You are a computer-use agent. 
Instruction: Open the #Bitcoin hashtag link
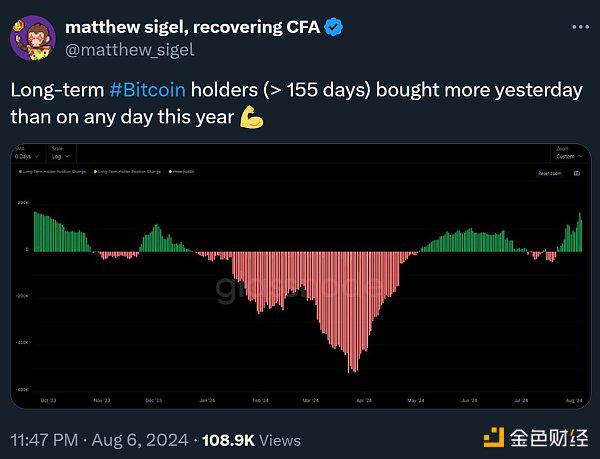click(x=147, y=89)
